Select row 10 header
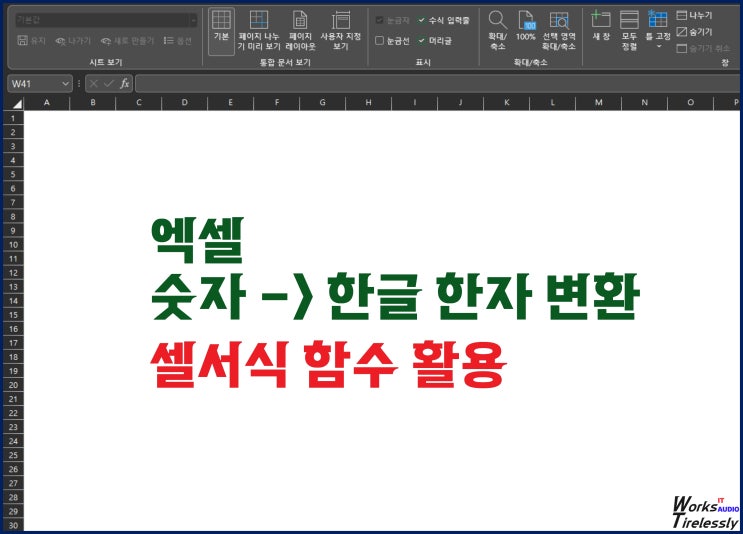Image resolution: width=743 pixels, height=534 pixels. (13, 244)
